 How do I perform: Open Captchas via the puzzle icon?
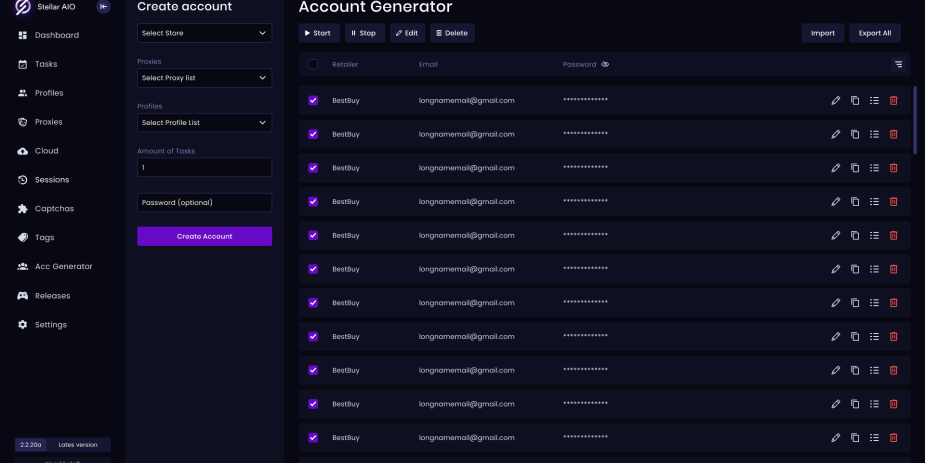[22, 208]
